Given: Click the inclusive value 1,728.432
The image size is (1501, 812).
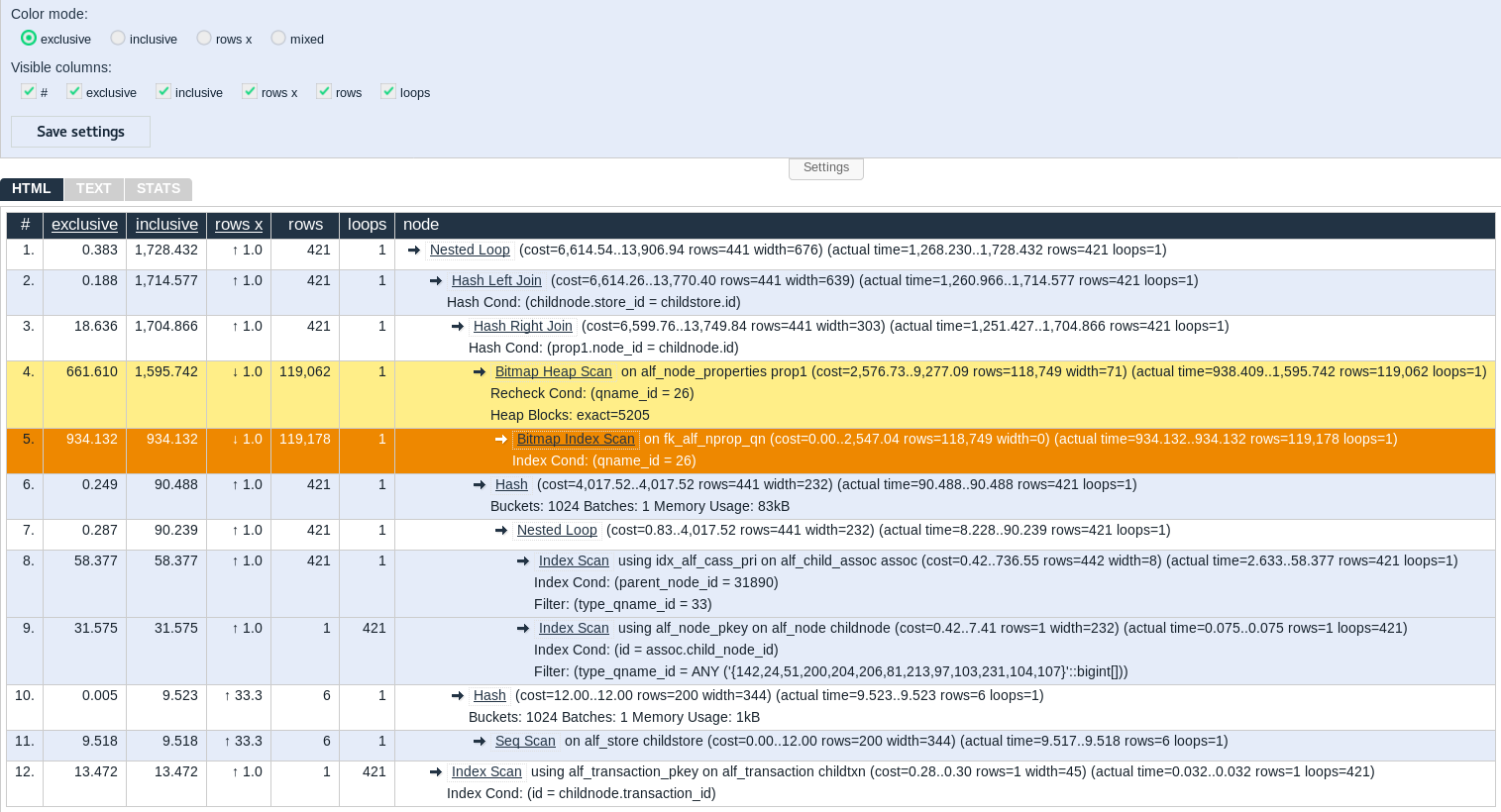Looking at the screenshot, I should (166, 250).
